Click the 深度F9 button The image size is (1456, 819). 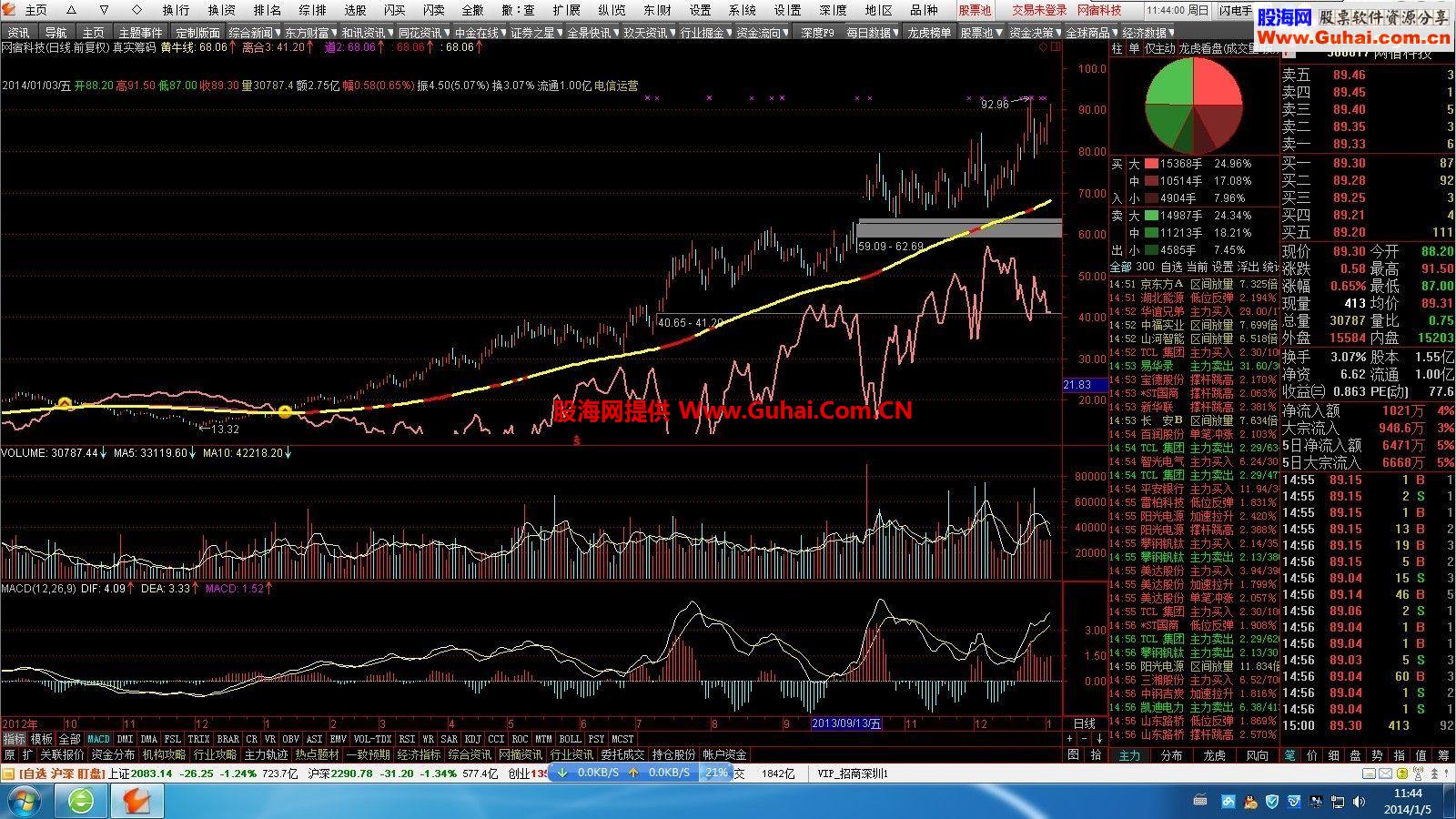[x=817, y=33]
